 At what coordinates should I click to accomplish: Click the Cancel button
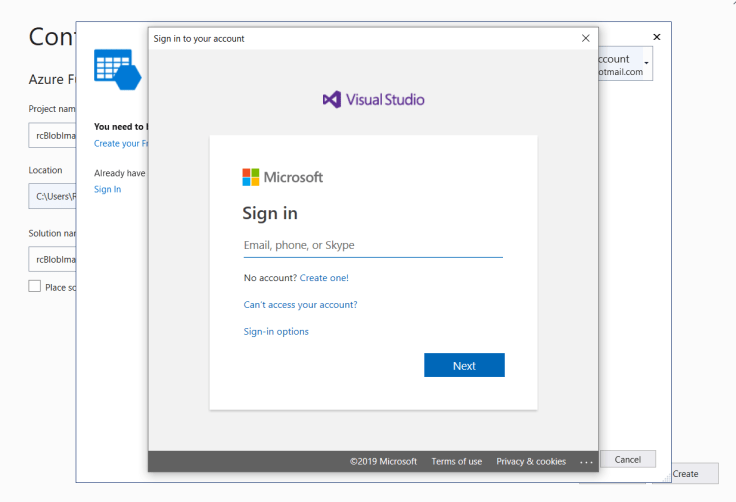[628, 460]
